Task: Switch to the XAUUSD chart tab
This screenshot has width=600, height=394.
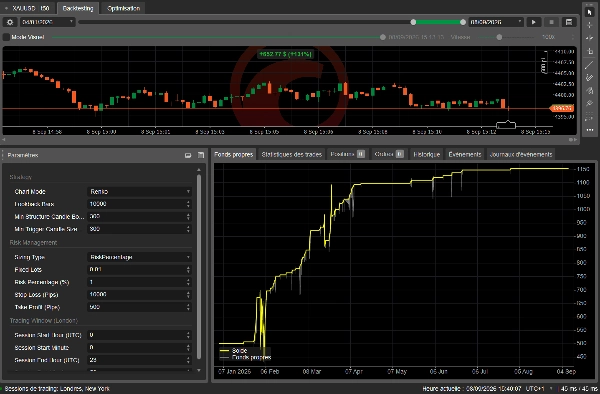Action: pos(27,8)
